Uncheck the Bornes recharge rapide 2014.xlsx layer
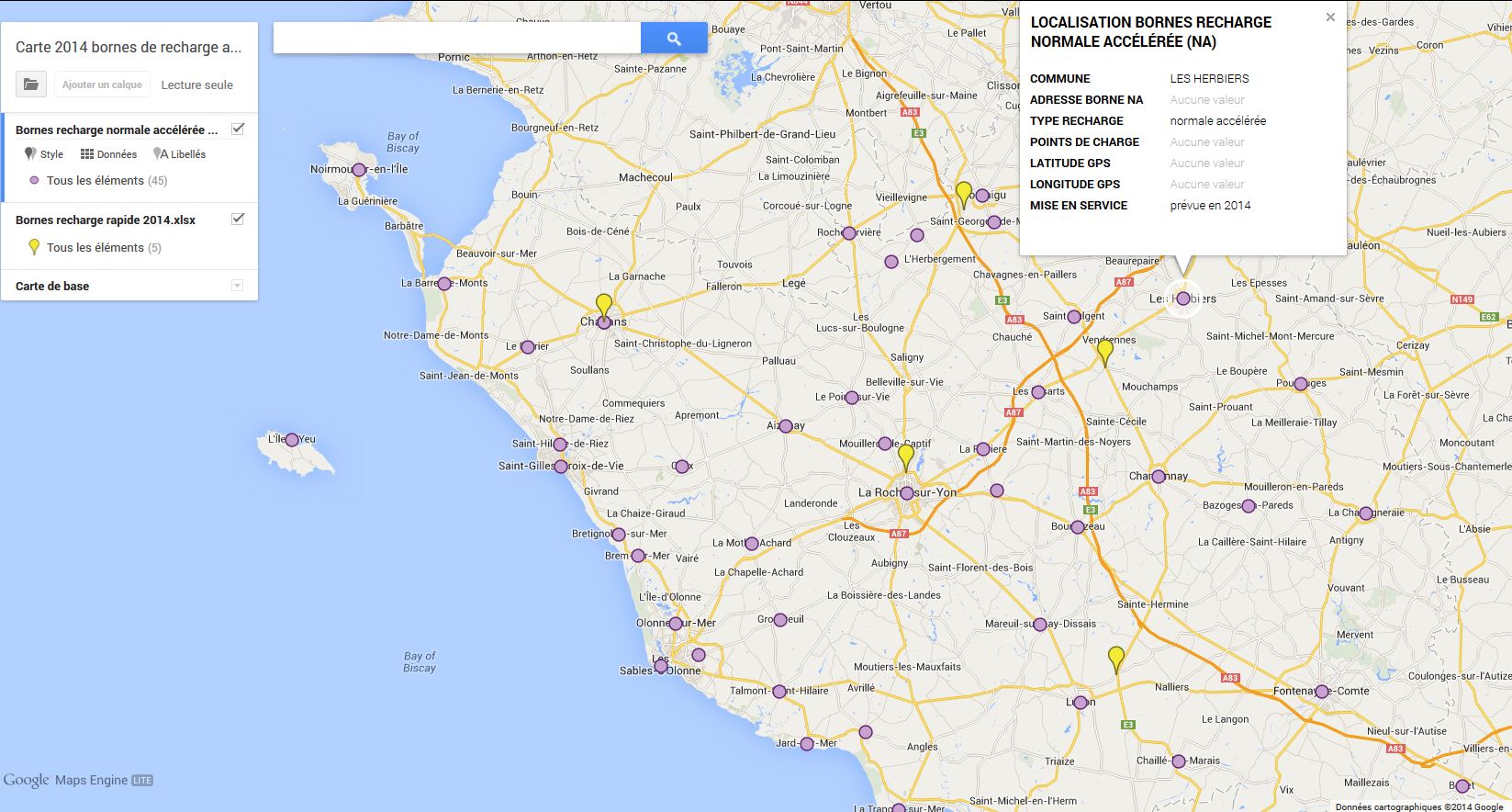The image size is (1512, 812). (238, 219)
